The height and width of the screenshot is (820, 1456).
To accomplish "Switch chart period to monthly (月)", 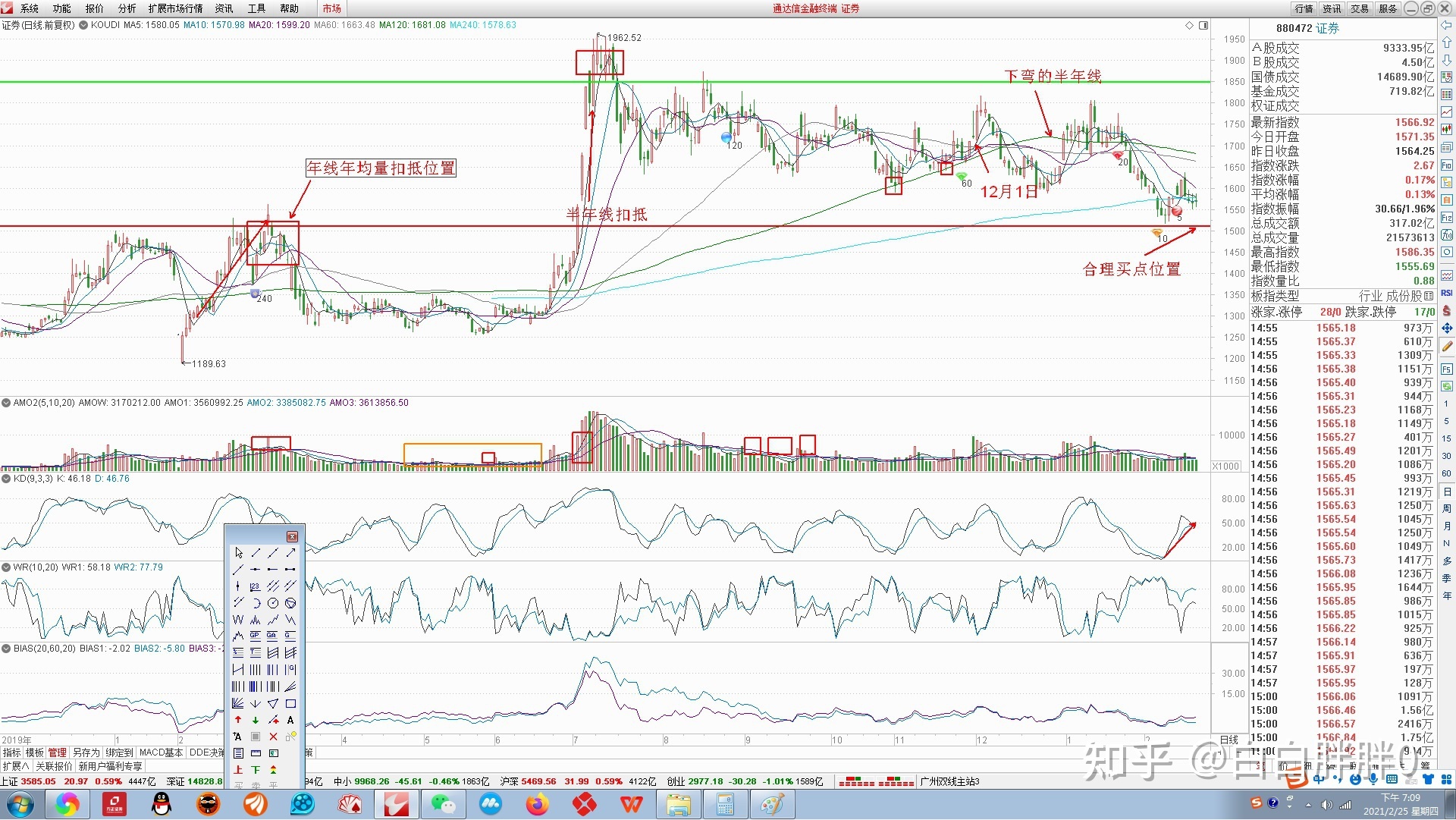I will click(1447, 526).
